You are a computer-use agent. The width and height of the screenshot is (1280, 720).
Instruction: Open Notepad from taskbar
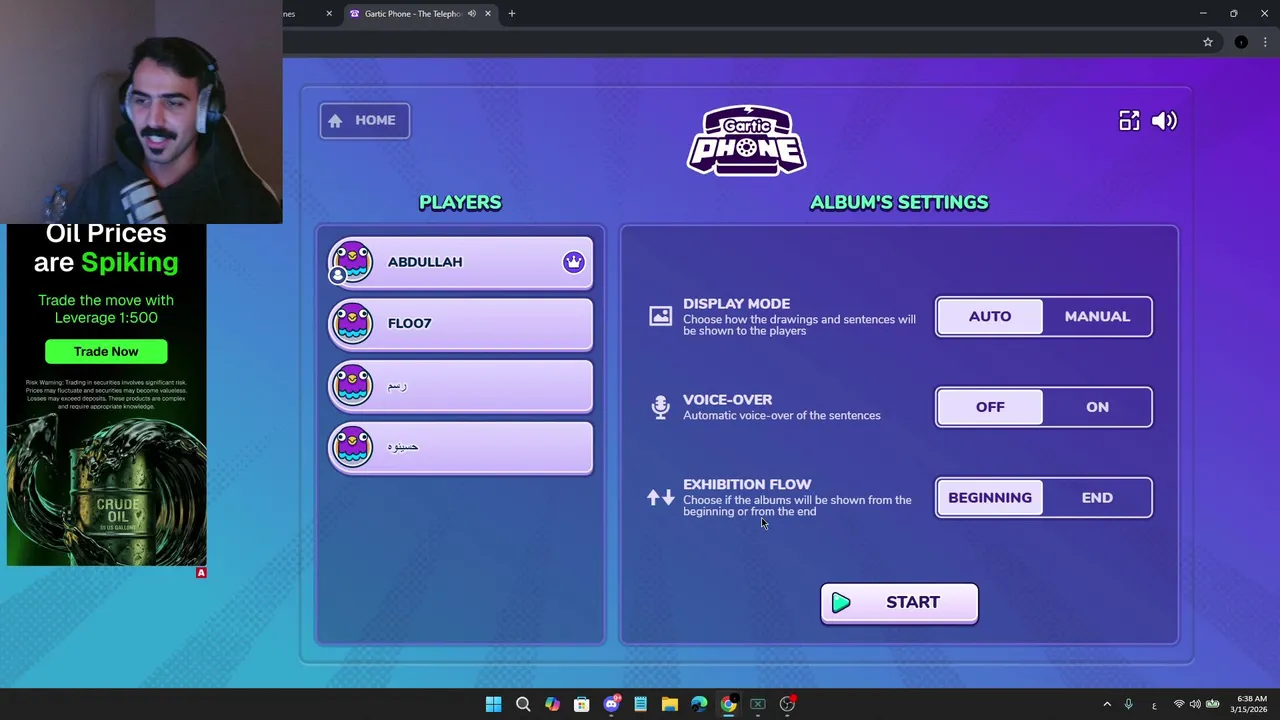640,705
